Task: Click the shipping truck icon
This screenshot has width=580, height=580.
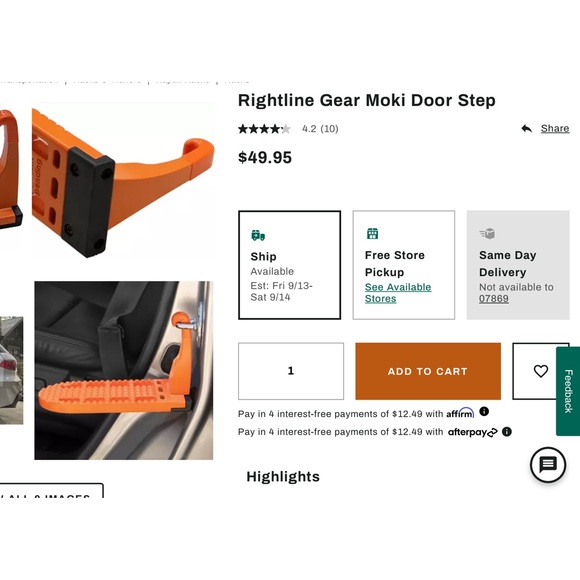Action: tap(258, 235)
